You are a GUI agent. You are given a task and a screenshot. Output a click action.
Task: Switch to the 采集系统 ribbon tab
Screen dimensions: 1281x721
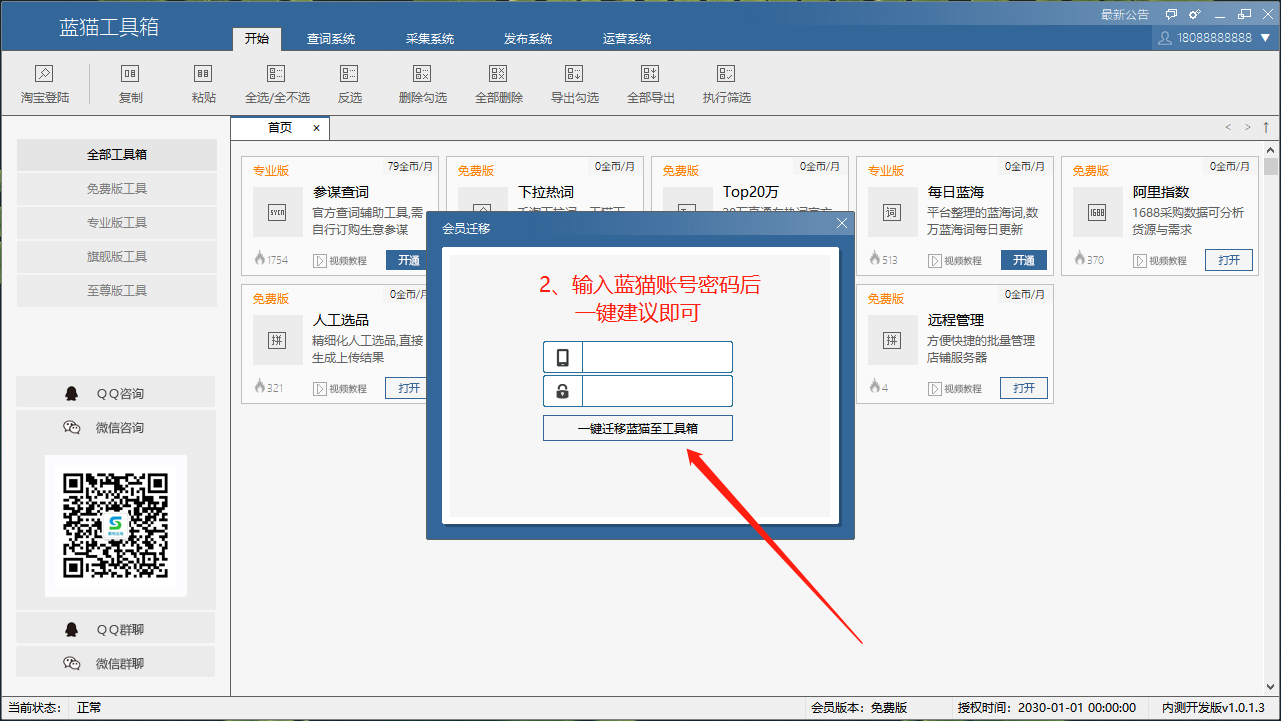coord(430,39)
